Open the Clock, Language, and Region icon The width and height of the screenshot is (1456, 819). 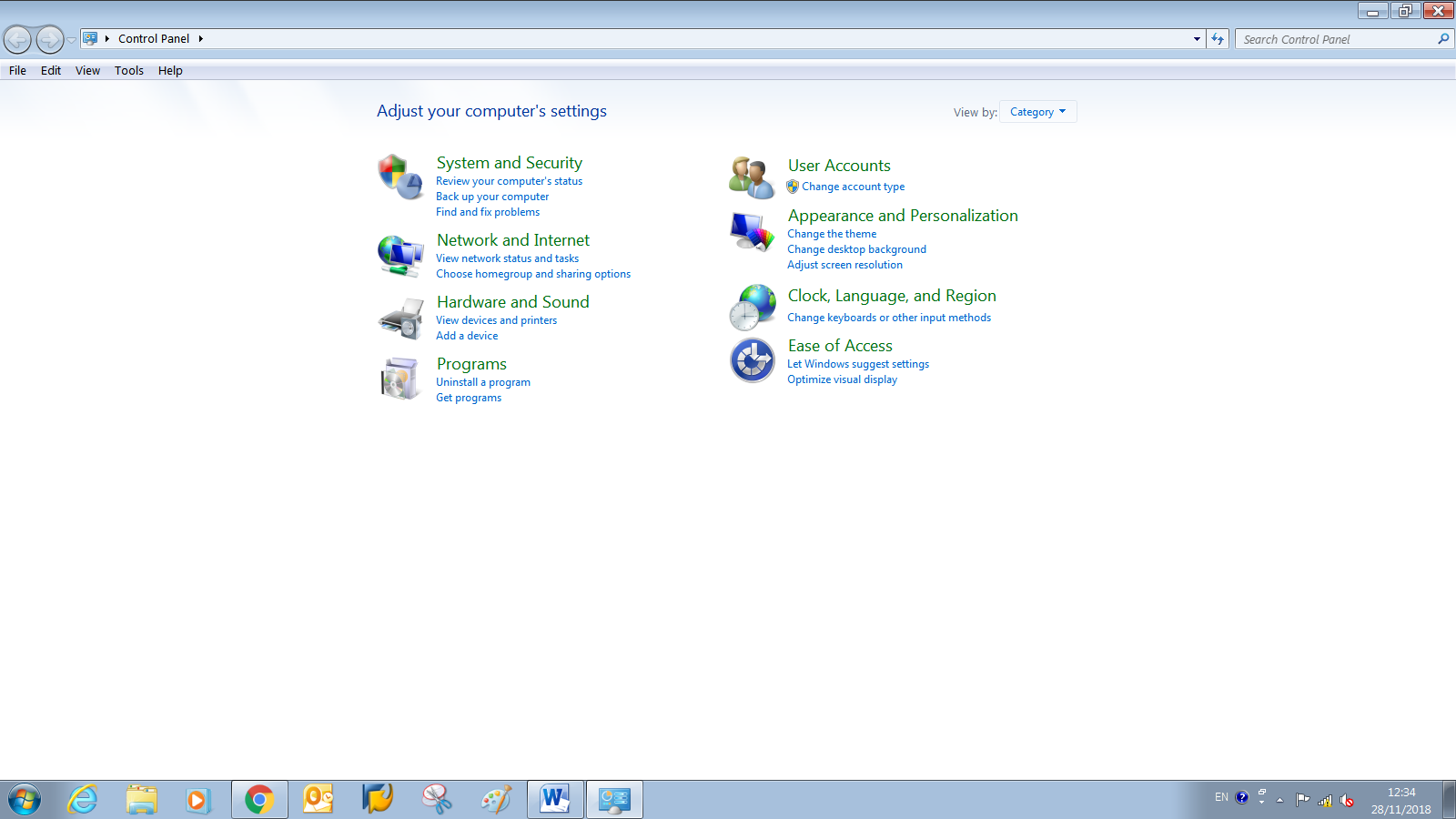click(x=752, y=308)
